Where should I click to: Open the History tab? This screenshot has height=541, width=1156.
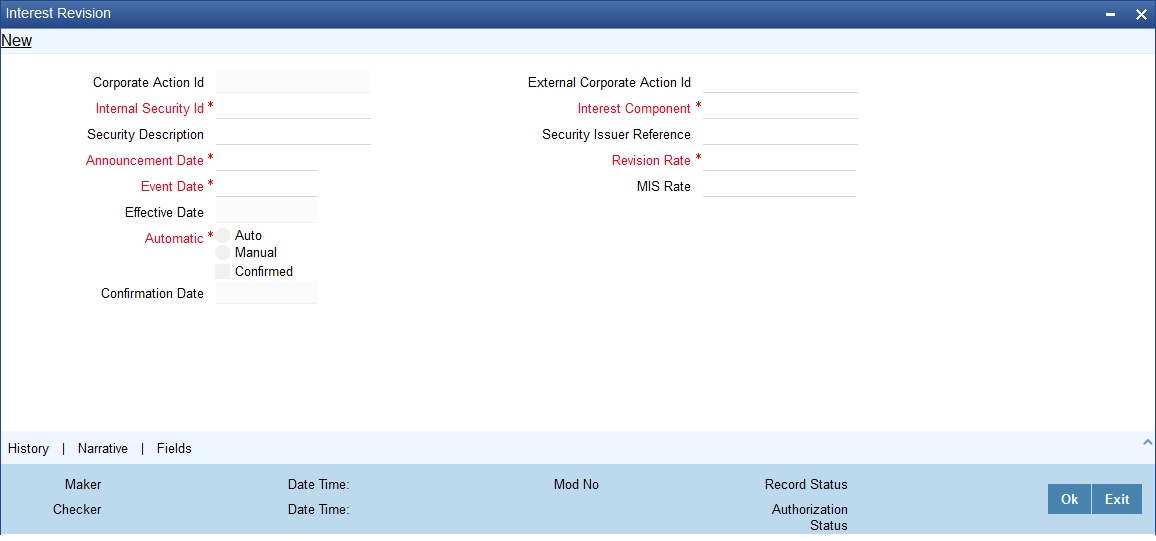click(x=28, y=448)
